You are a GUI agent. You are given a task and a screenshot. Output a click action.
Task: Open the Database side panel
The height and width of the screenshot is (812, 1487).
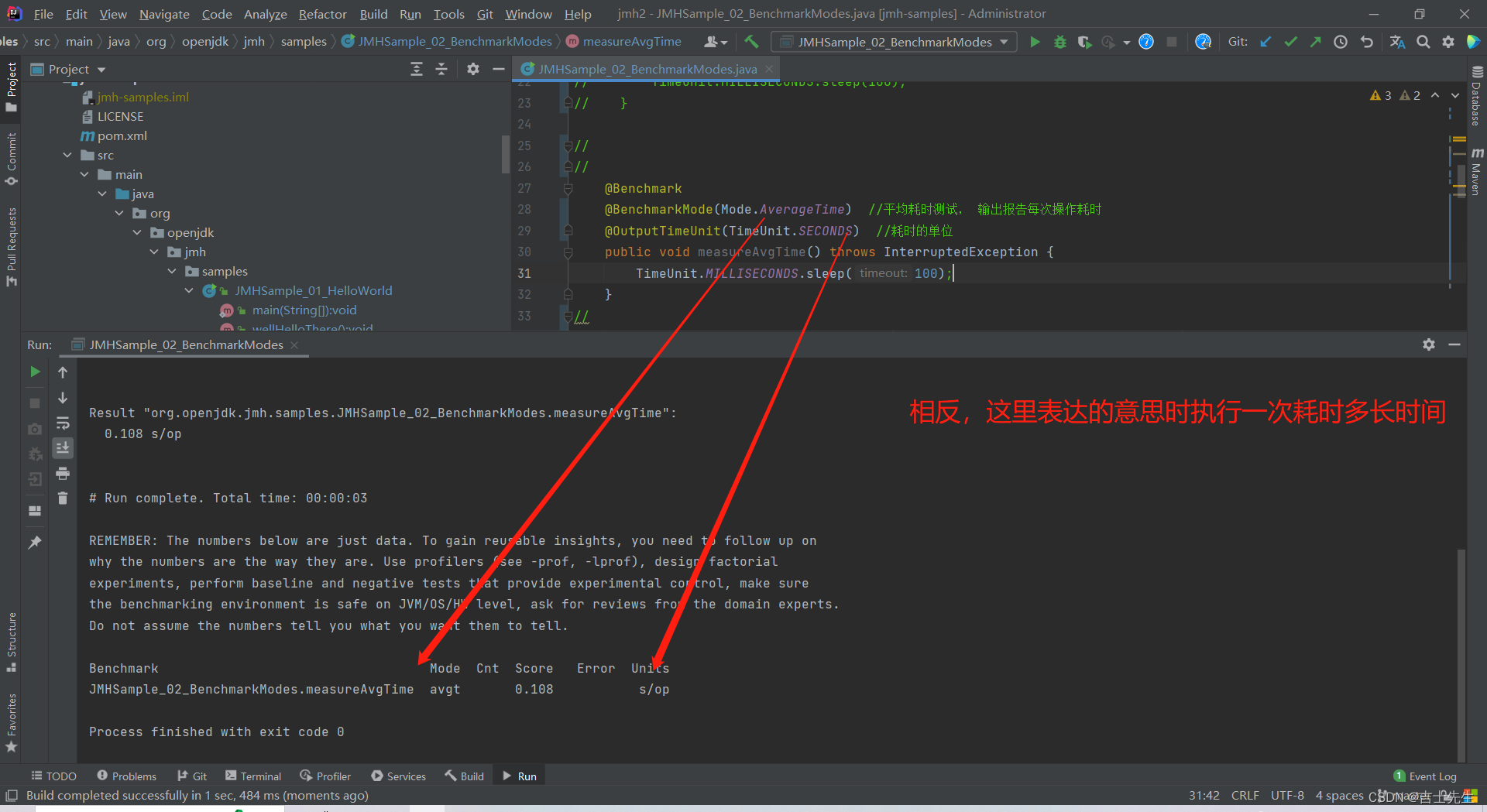pyautogui.click(x=1476, y=96)
